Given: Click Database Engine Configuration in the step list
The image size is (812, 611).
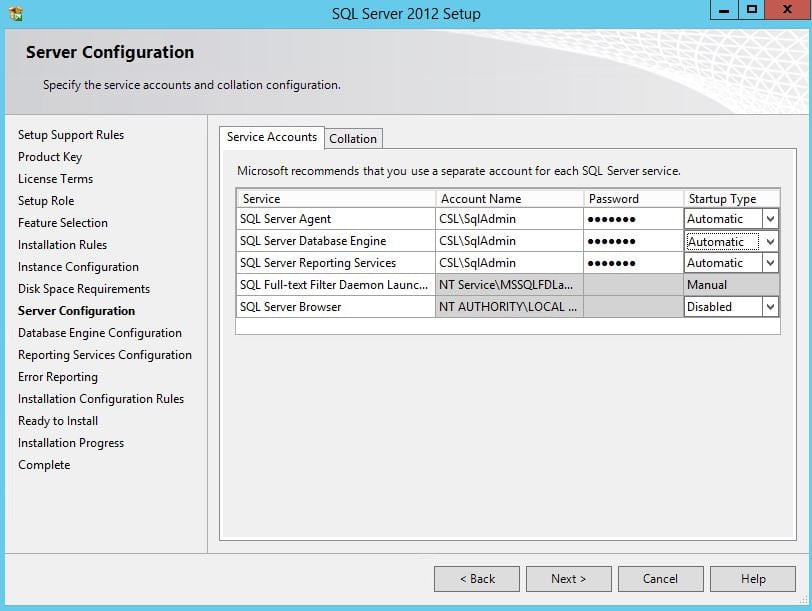Looking at the screenshot, I should (x=100, y=333).
